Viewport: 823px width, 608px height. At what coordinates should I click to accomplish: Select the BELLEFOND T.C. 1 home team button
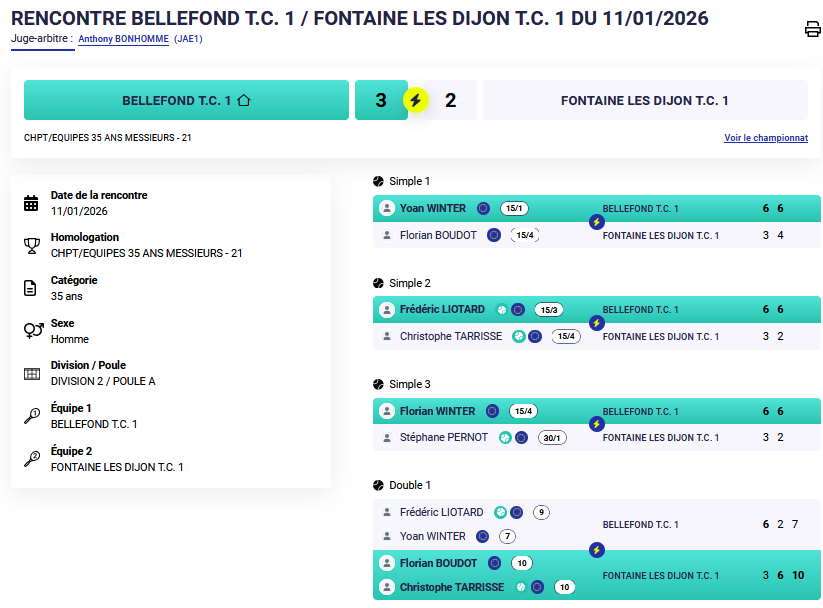186,101
